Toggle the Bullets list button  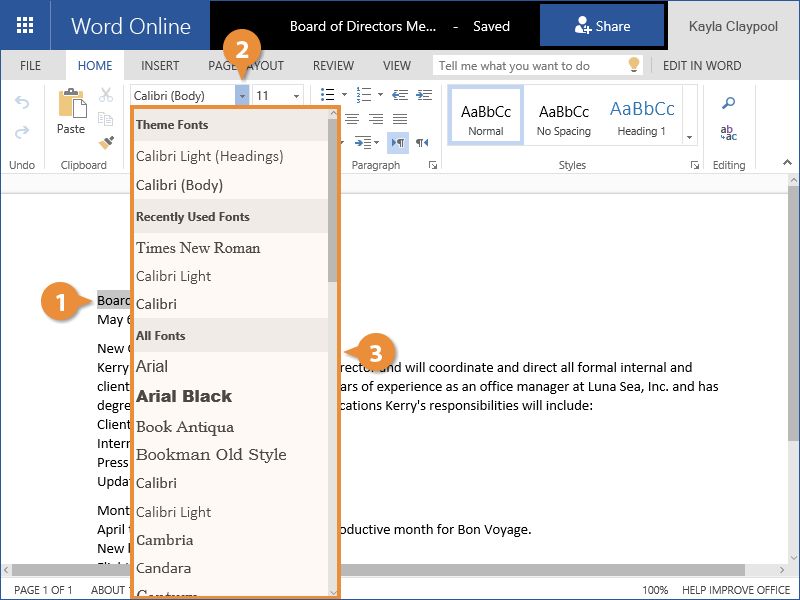click(x=328, y=95)
